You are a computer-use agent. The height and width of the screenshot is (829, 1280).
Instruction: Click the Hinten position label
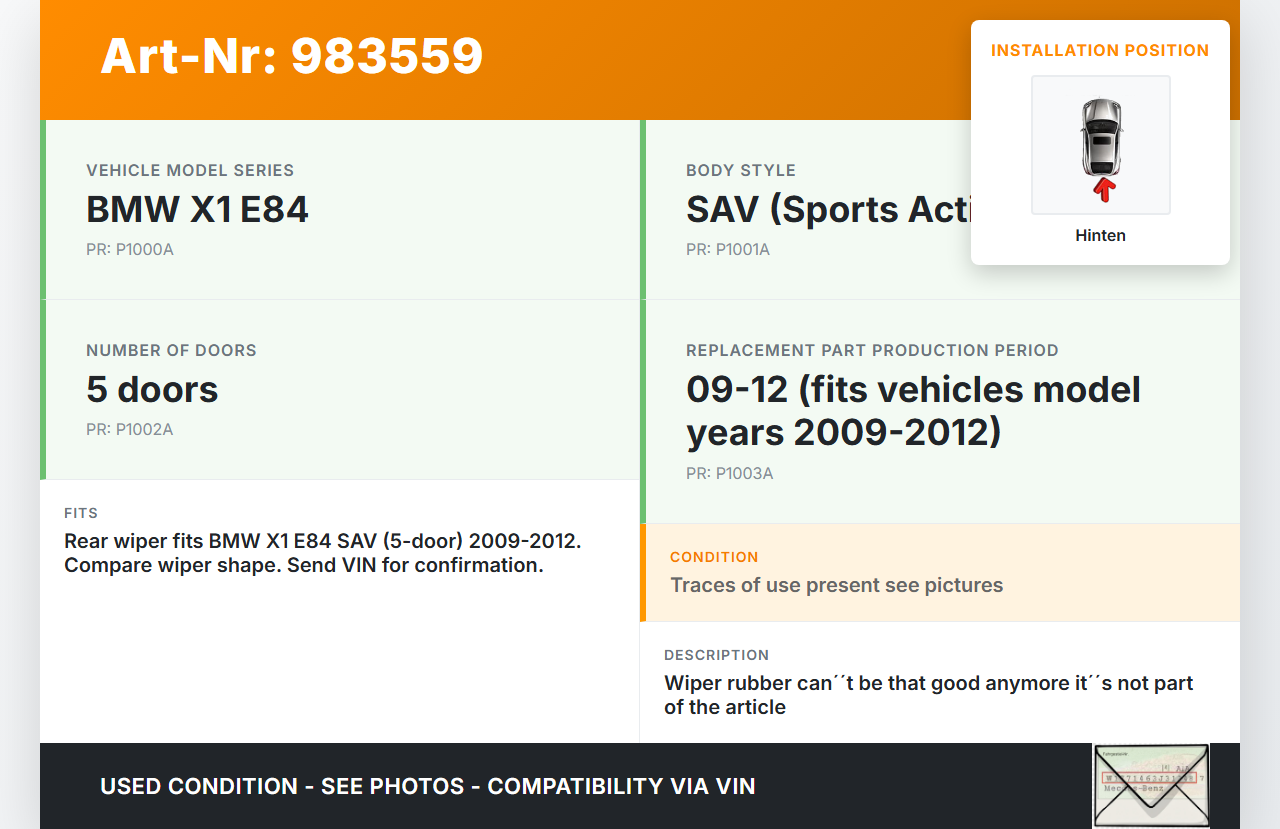[1100, 236]
